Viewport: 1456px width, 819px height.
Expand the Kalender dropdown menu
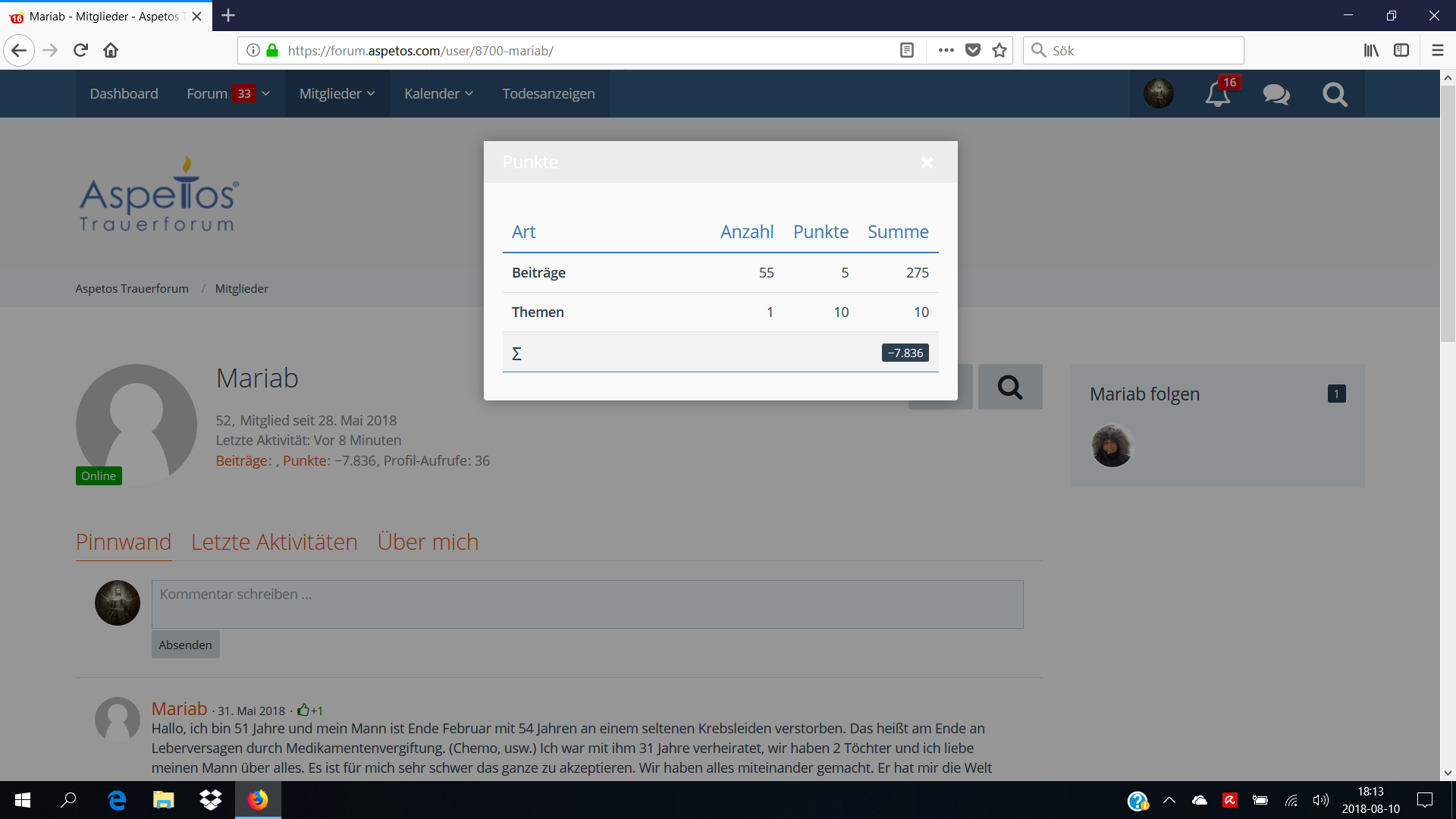pos(438,94)
